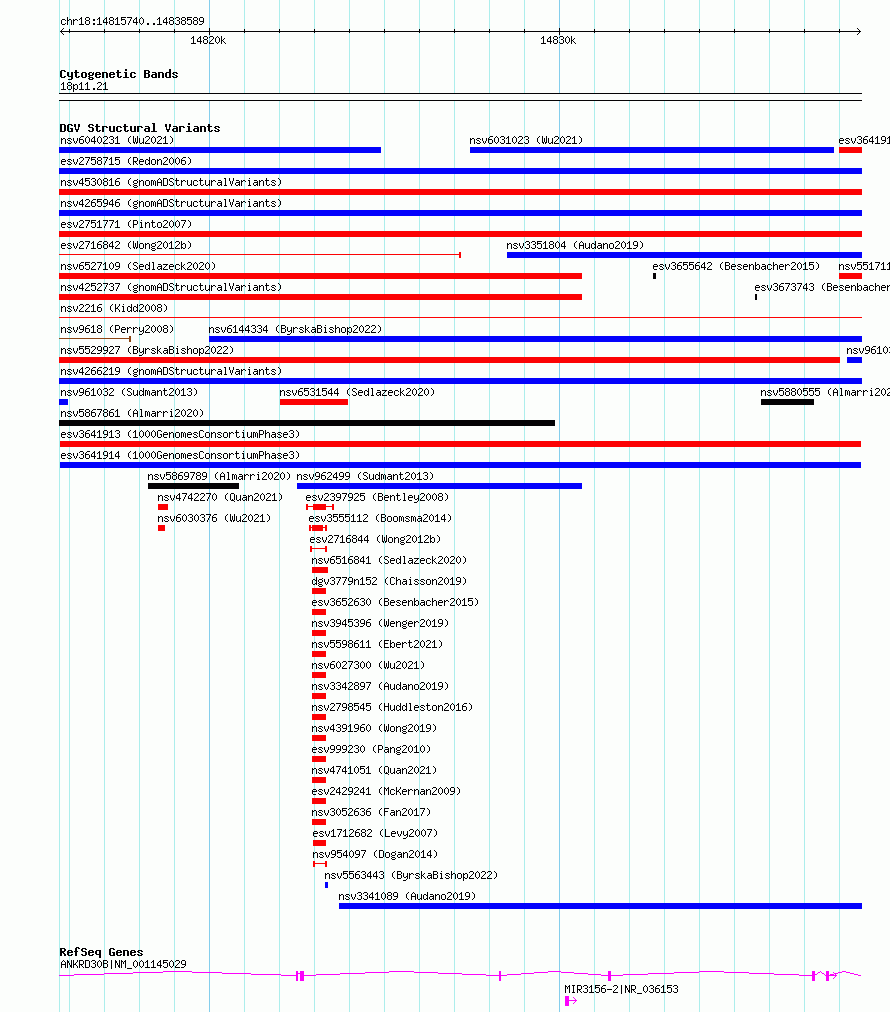The width and height of the screenshot is (890, 1012).
Task: Select nsv9618 (Perry2008) variant
Action: (x=96, y=339)
